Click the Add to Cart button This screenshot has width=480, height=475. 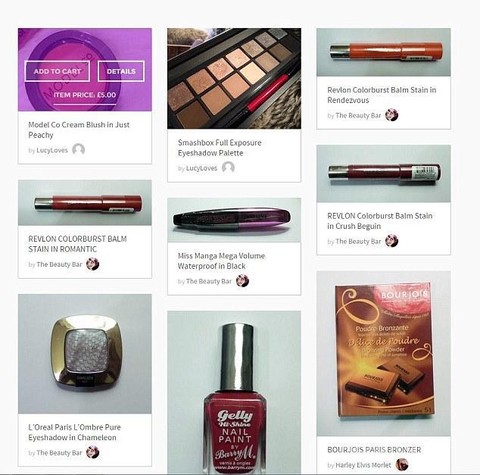(x=57, y=71)
